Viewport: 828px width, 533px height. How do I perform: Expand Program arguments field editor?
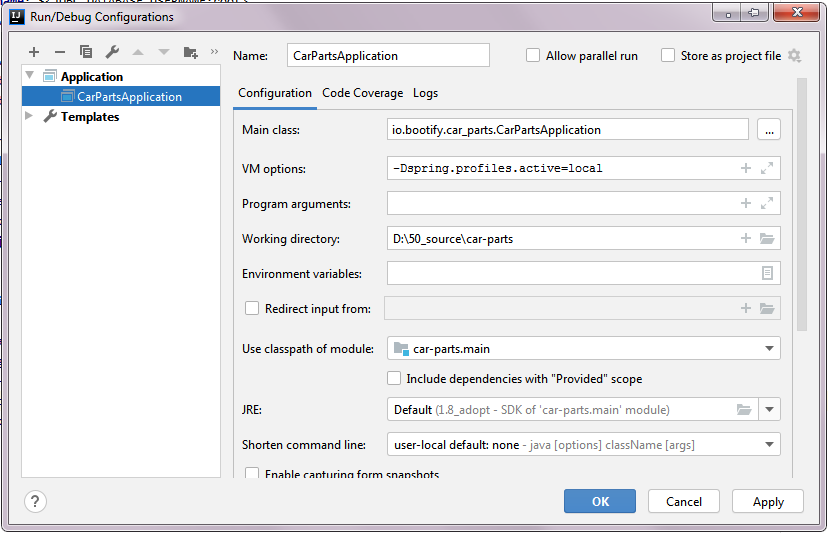[767, 203]
